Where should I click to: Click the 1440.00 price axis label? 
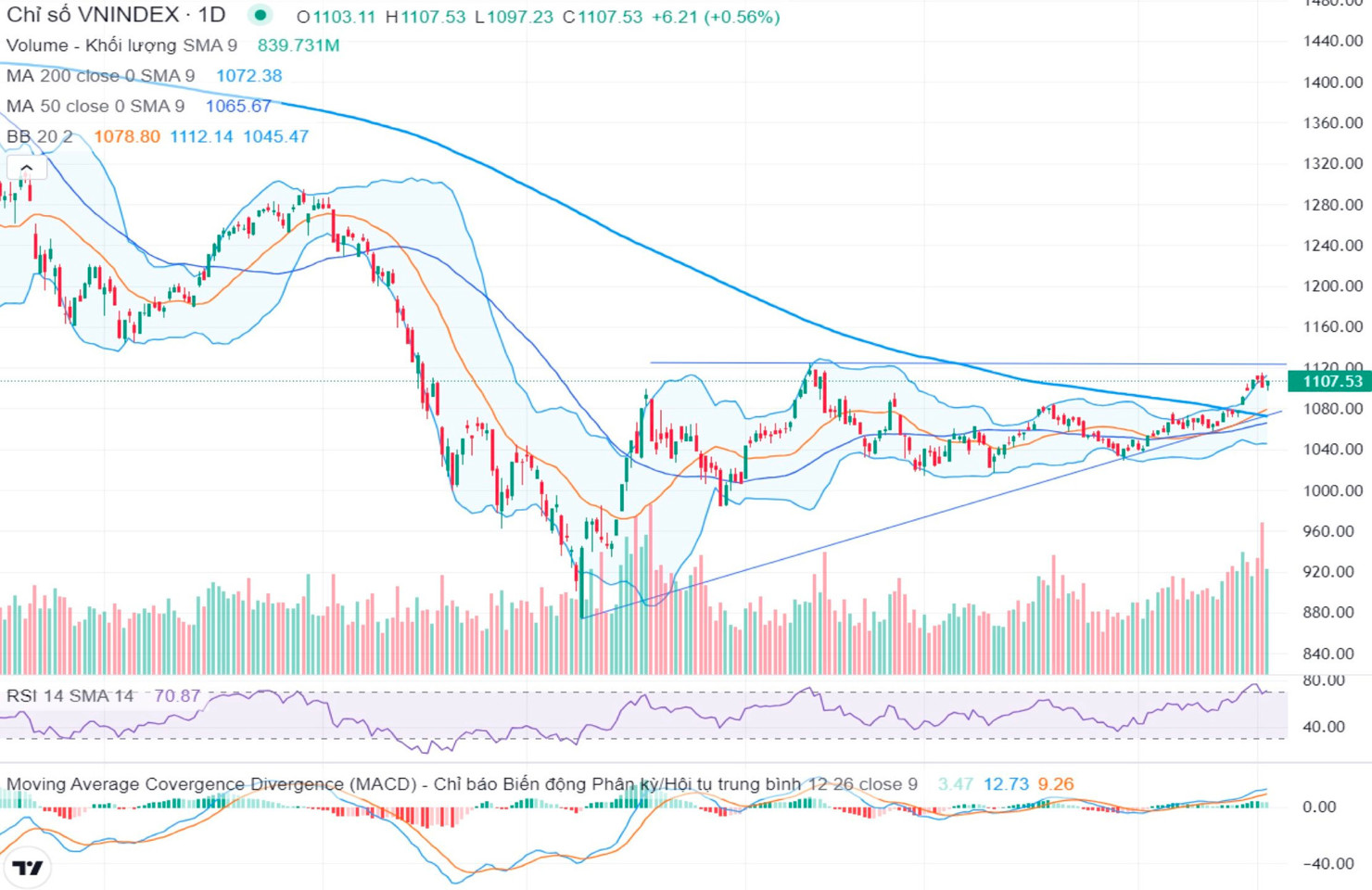(x=1333, y=41)
